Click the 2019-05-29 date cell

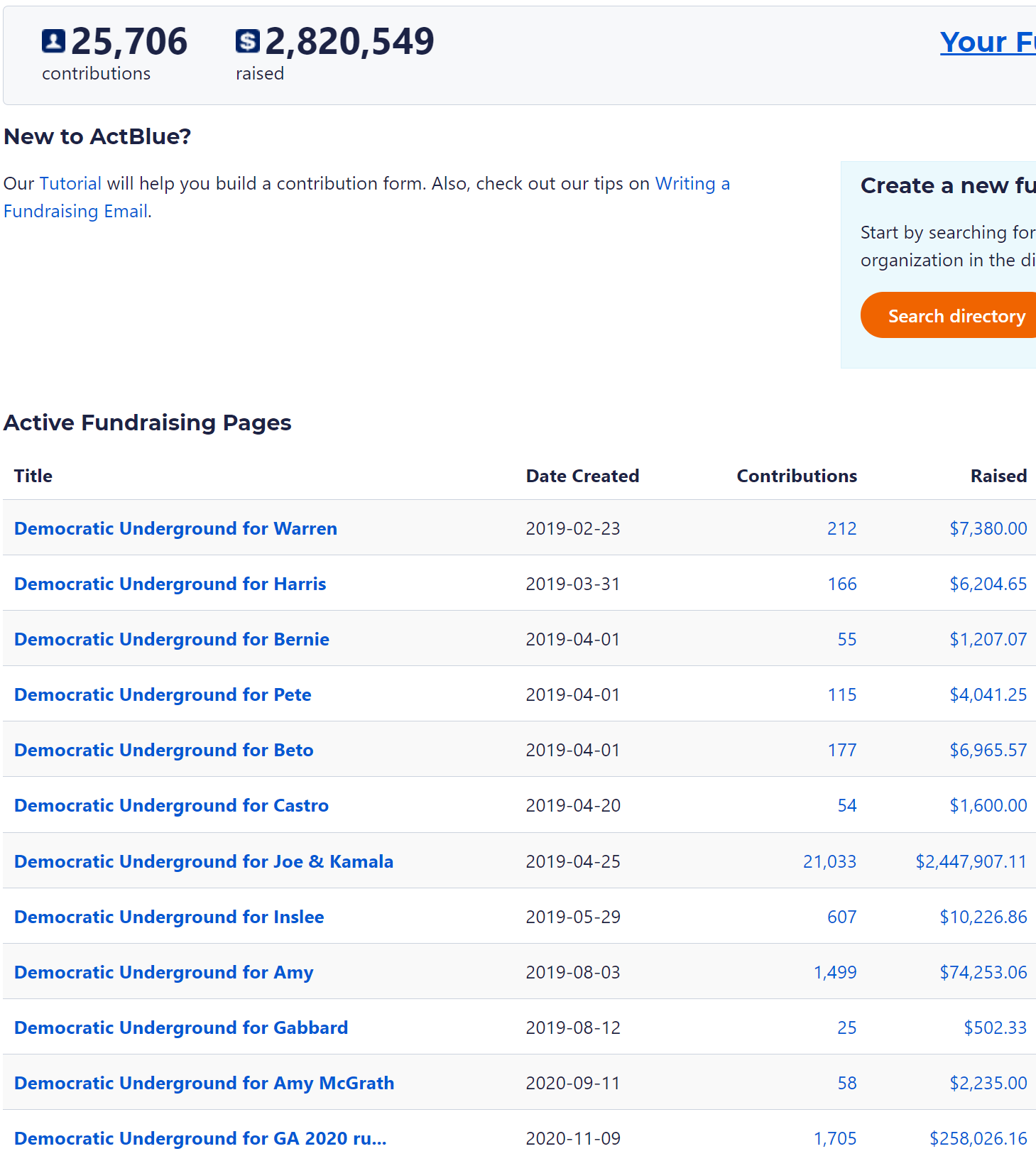[573, 917]
